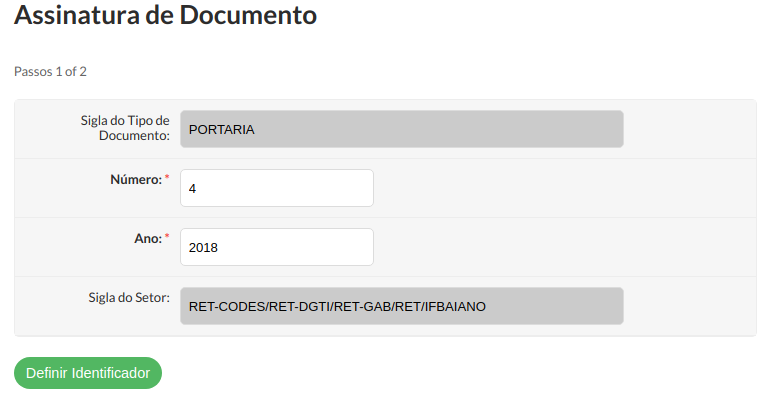Click the Sigla do Setor field
The height and width of the screenshot is (403, 775).
pos(401,306)
